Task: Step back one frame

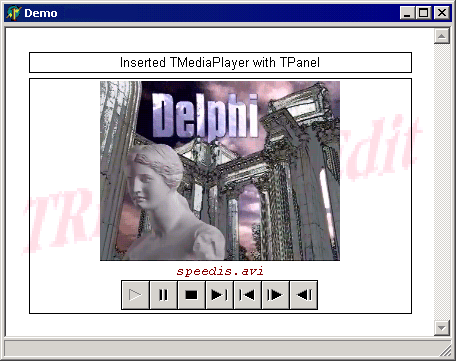Action: tap(303, 295)
